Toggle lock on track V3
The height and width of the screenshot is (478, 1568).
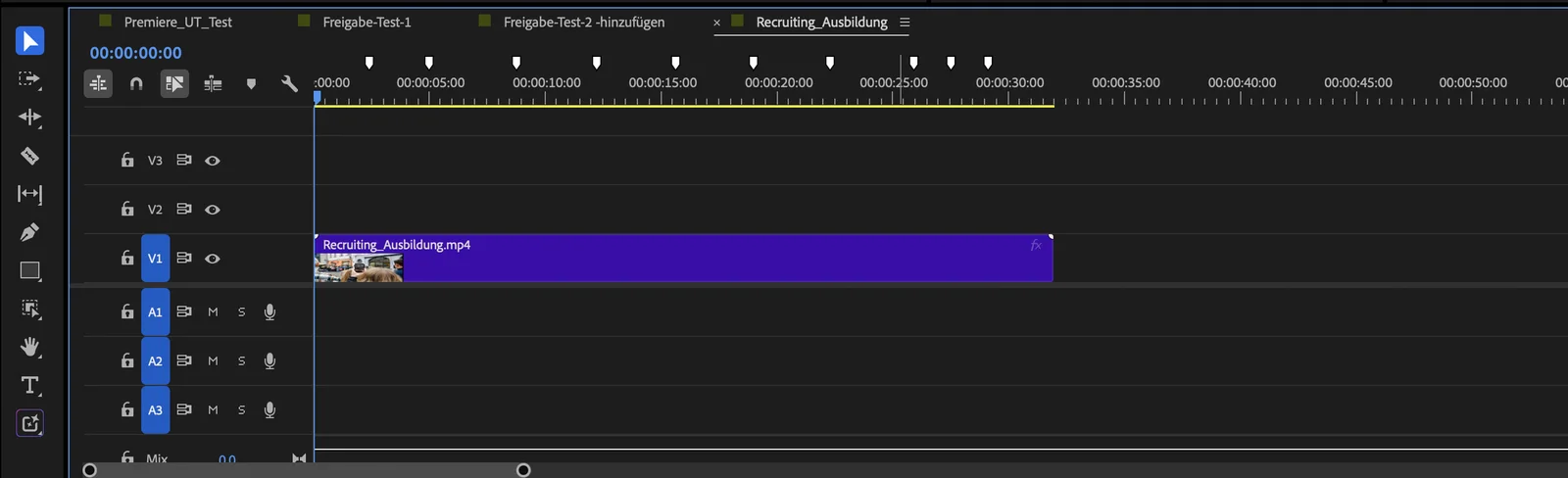127,160
